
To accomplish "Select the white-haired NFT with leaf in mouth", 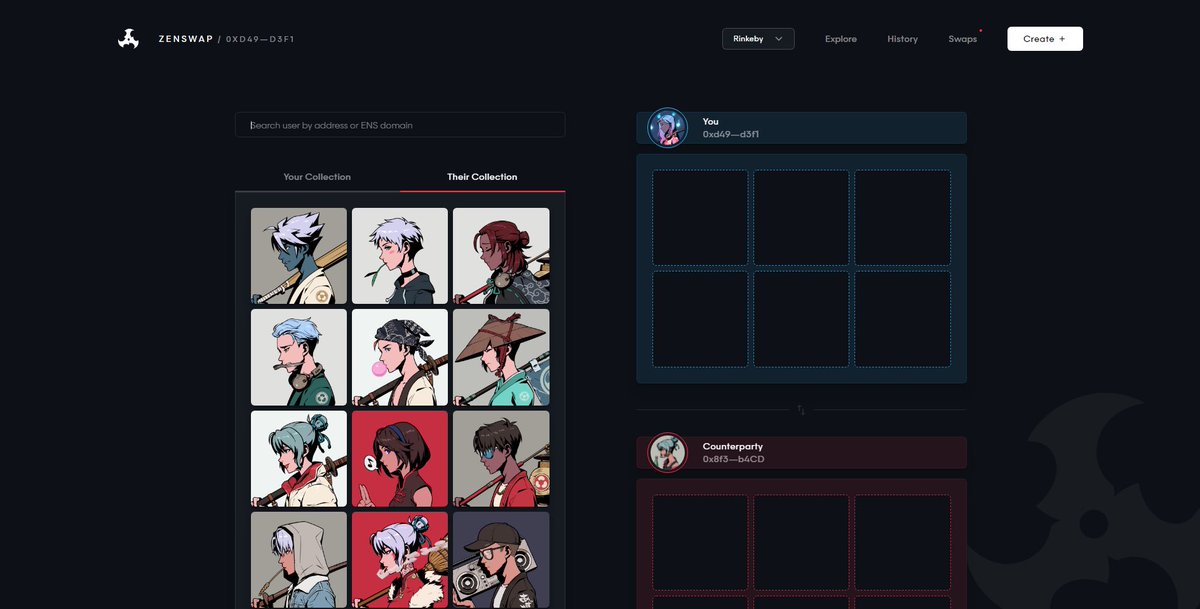I will (x=400, y=256).
